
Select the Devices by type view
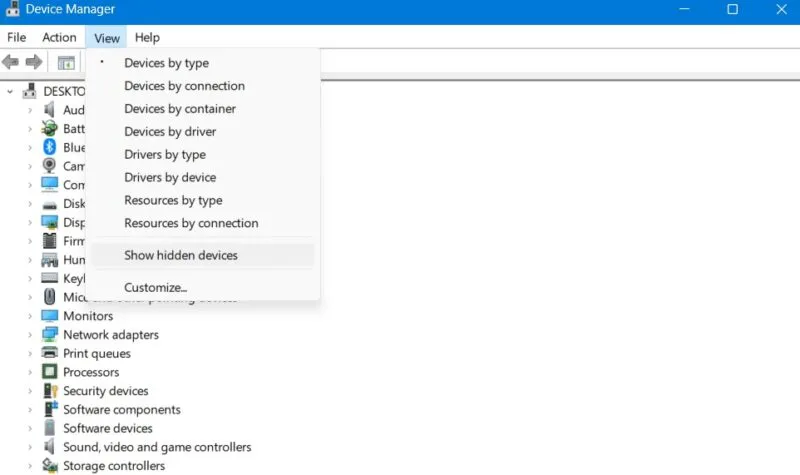pos(166,63)
